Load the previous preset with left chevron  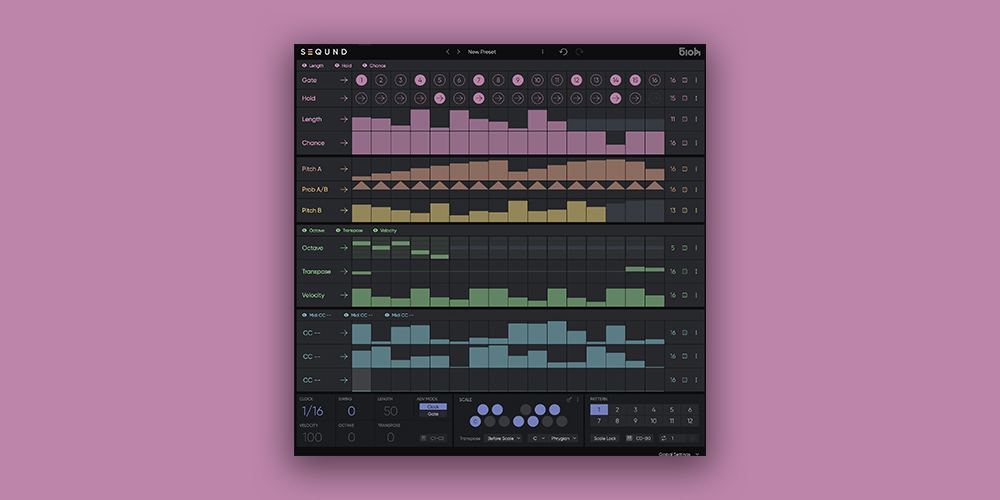(448, 52)
